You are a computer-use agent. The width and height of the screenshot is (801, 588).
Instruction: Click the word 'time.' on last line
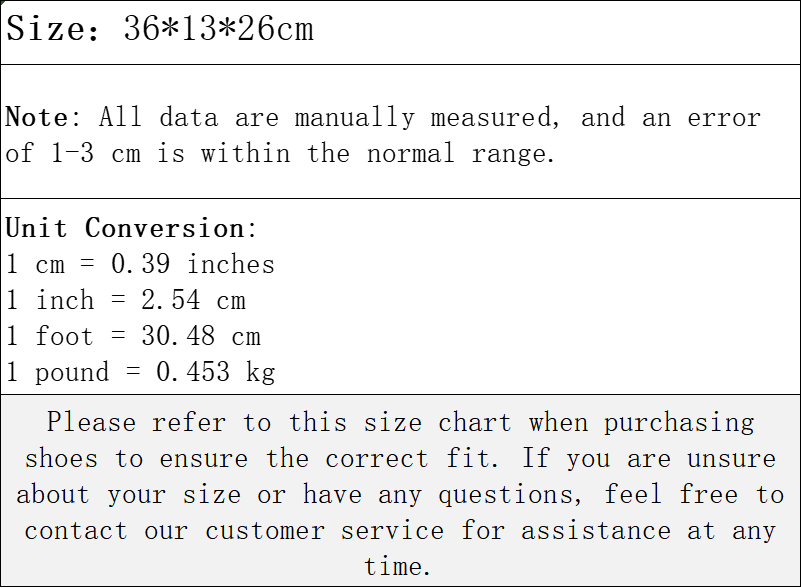click(x=397, y=567)
